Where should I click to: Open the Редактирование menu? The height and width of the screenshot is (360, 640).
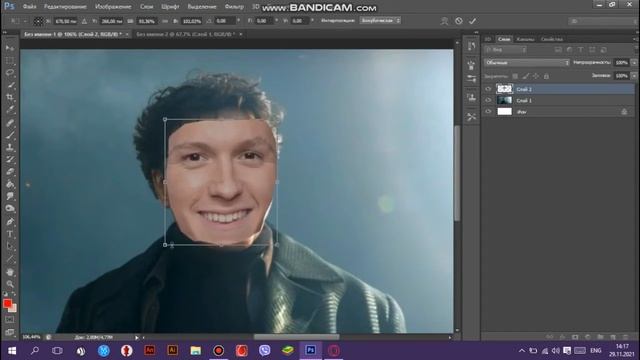click(65, 7)
